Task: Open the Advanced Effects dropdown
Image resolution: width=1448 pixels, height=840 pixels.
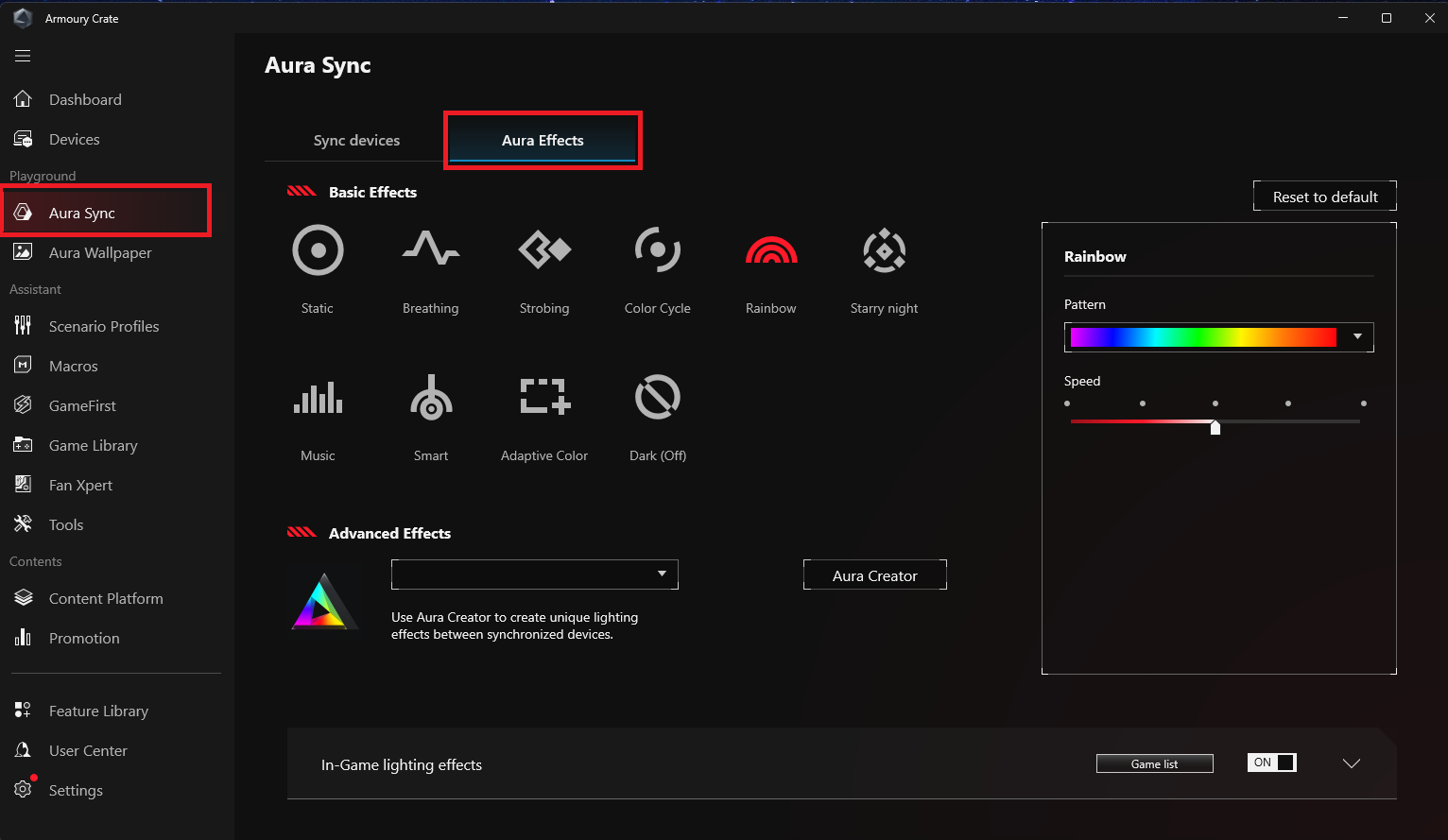Action: (535, 574)
